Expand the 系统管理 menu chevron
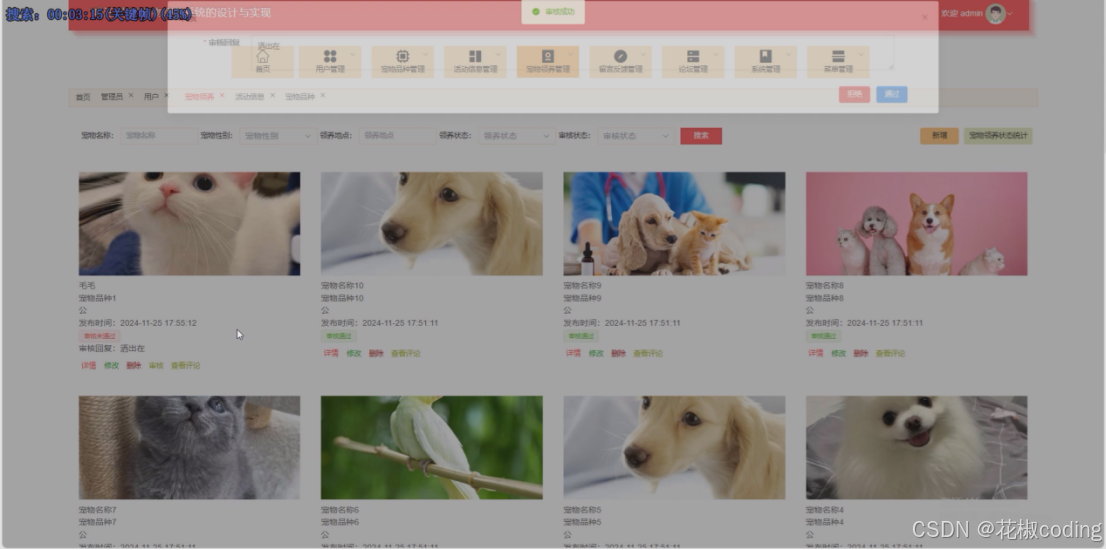1106x550 pixels. 789,54
